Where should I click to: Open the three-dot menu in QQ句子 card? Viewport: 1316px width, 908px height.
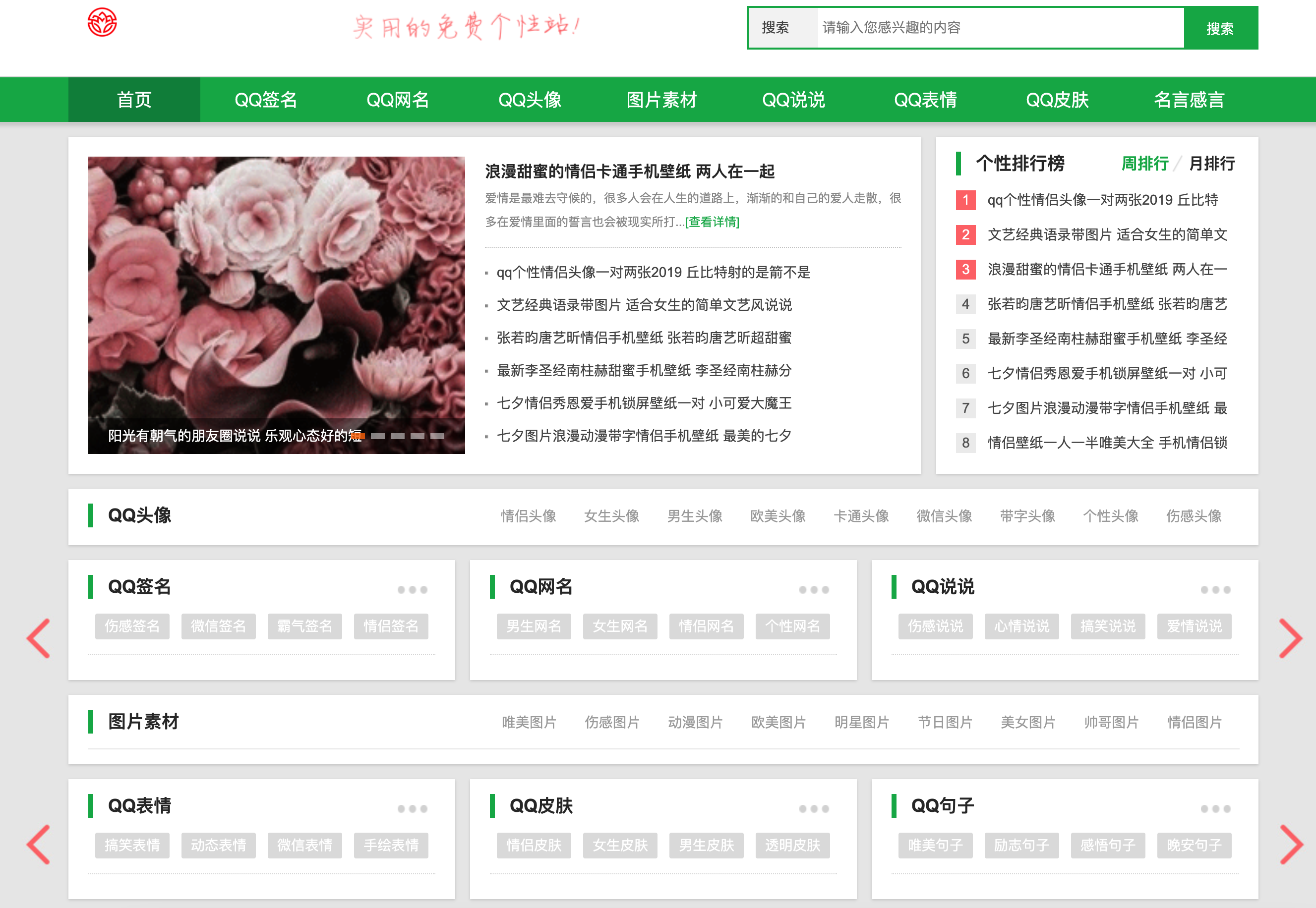(1216, 808)
